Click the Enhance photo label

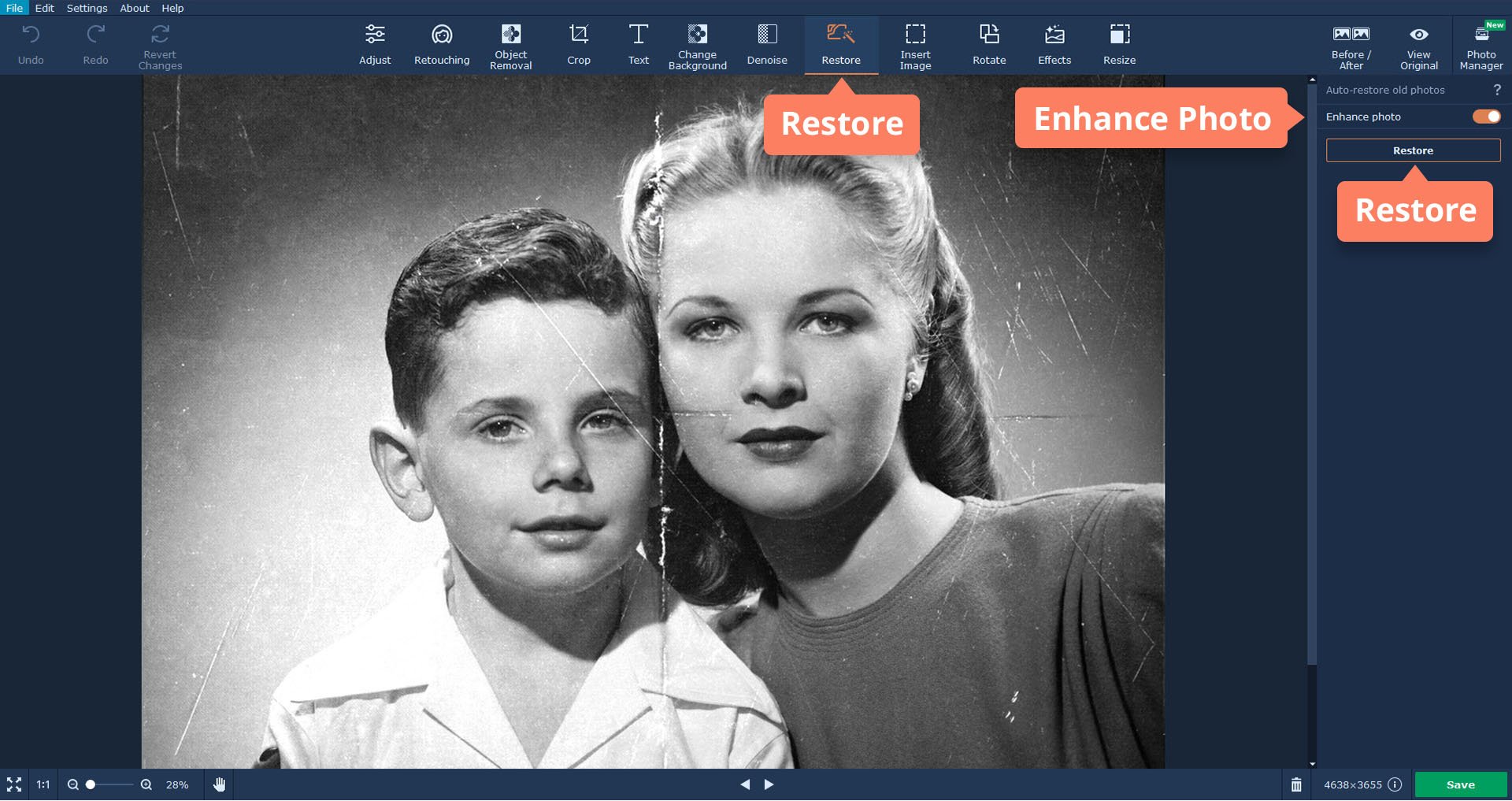(1363, 117)
